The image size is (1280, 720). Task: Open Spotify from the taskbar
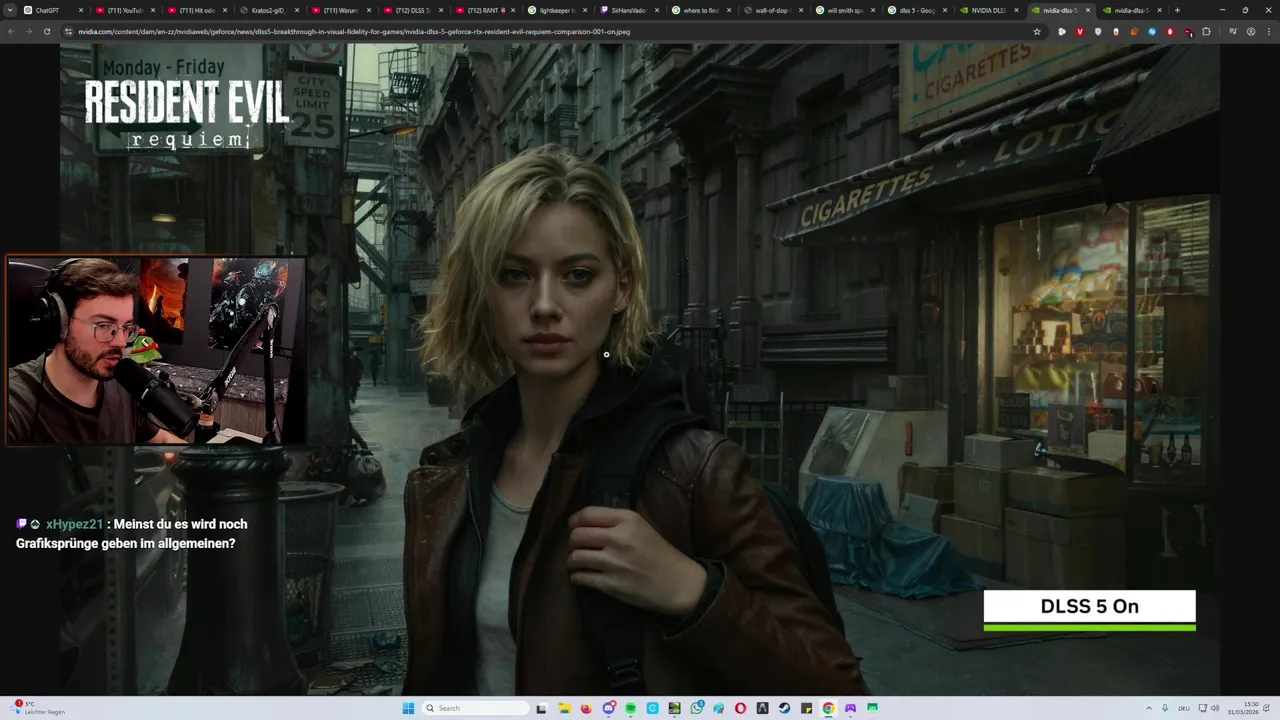pos(631,708)
